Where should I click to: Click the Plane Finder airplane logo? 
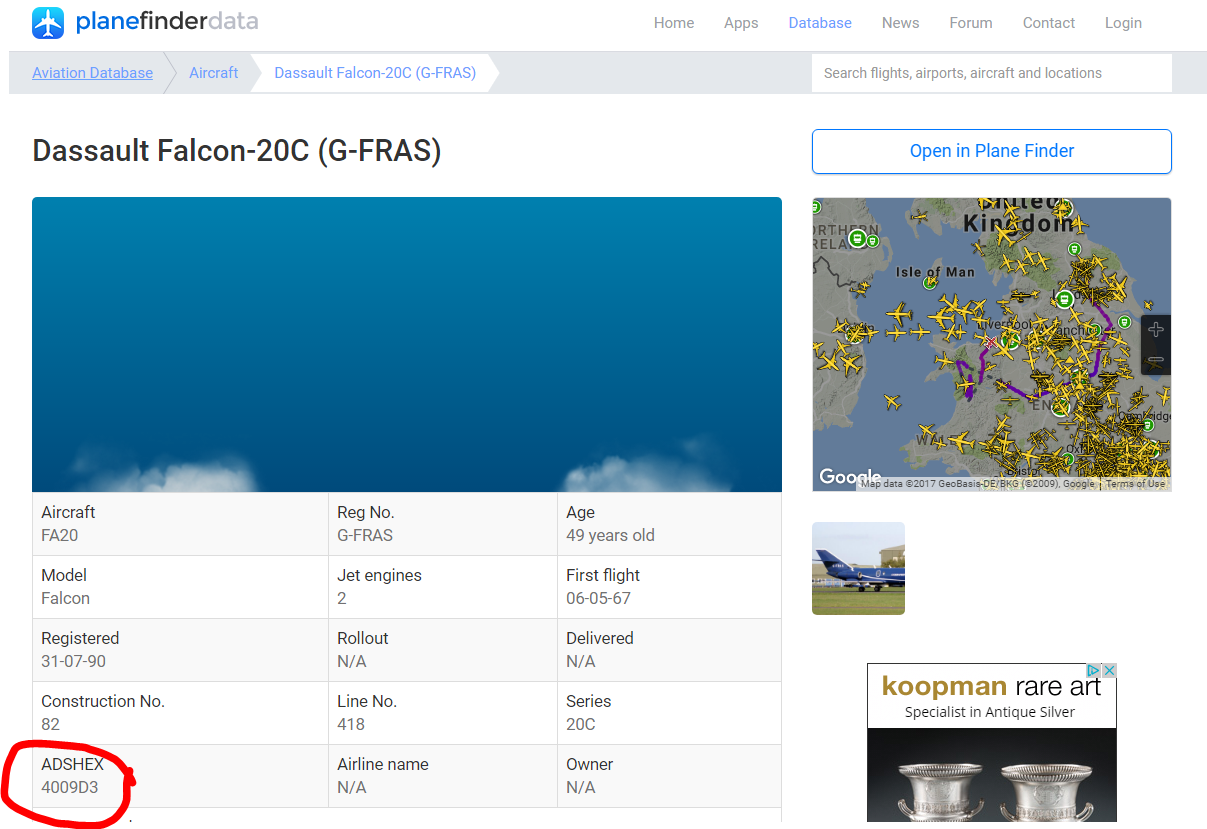[48, 22]
